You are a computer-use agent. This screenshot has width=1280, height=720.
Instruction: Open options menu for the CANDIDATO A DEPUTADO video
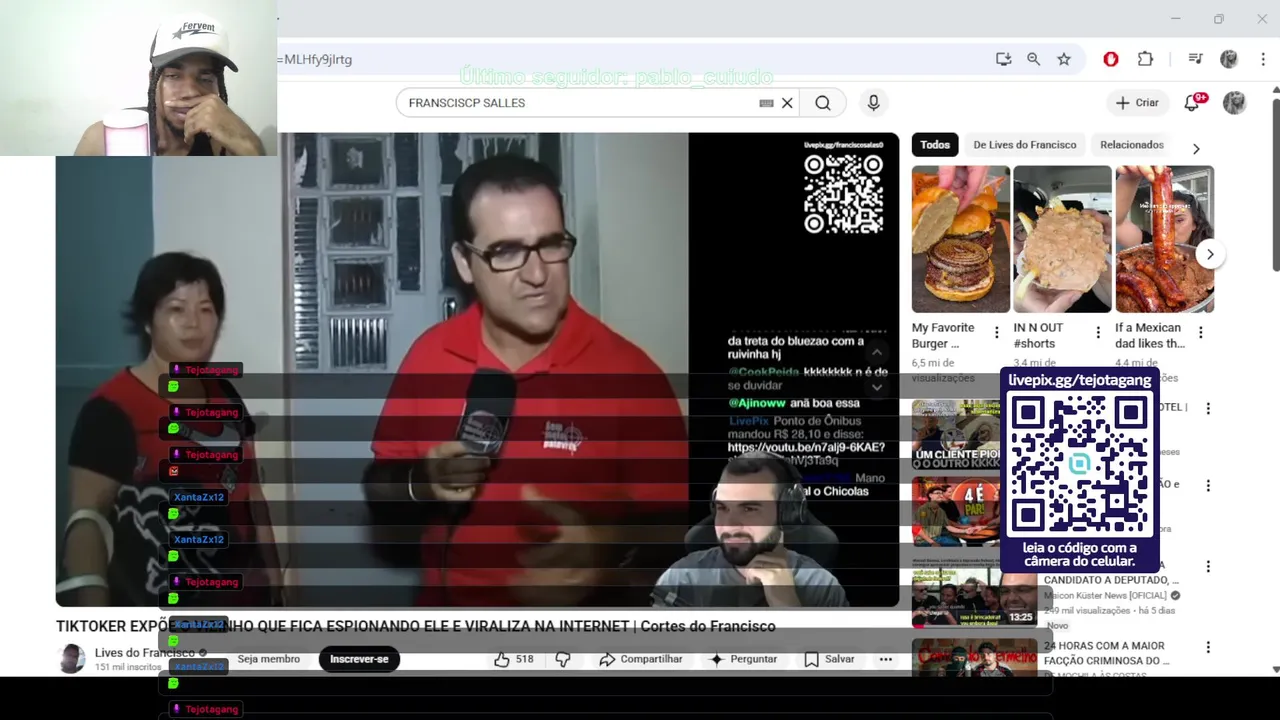(1208, 566)
